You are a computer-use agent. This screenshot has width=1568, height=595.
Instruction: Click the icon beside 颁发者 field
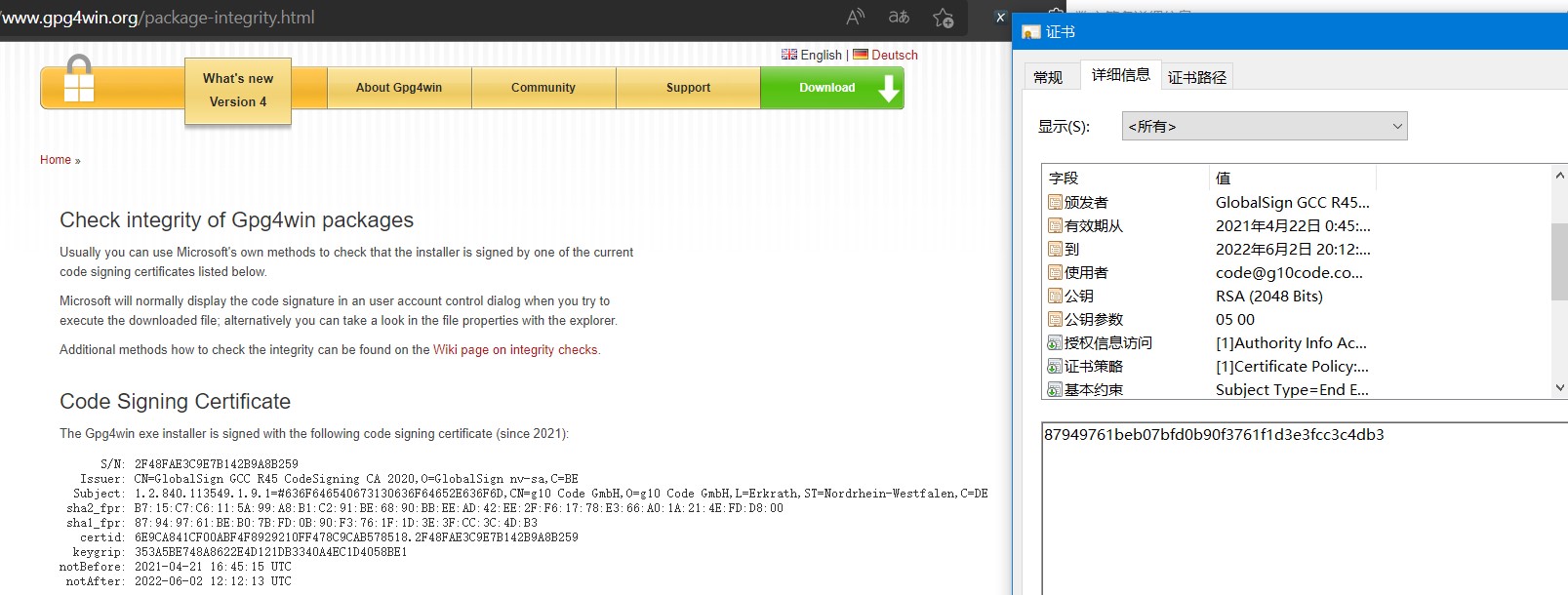pos(1055,202)
